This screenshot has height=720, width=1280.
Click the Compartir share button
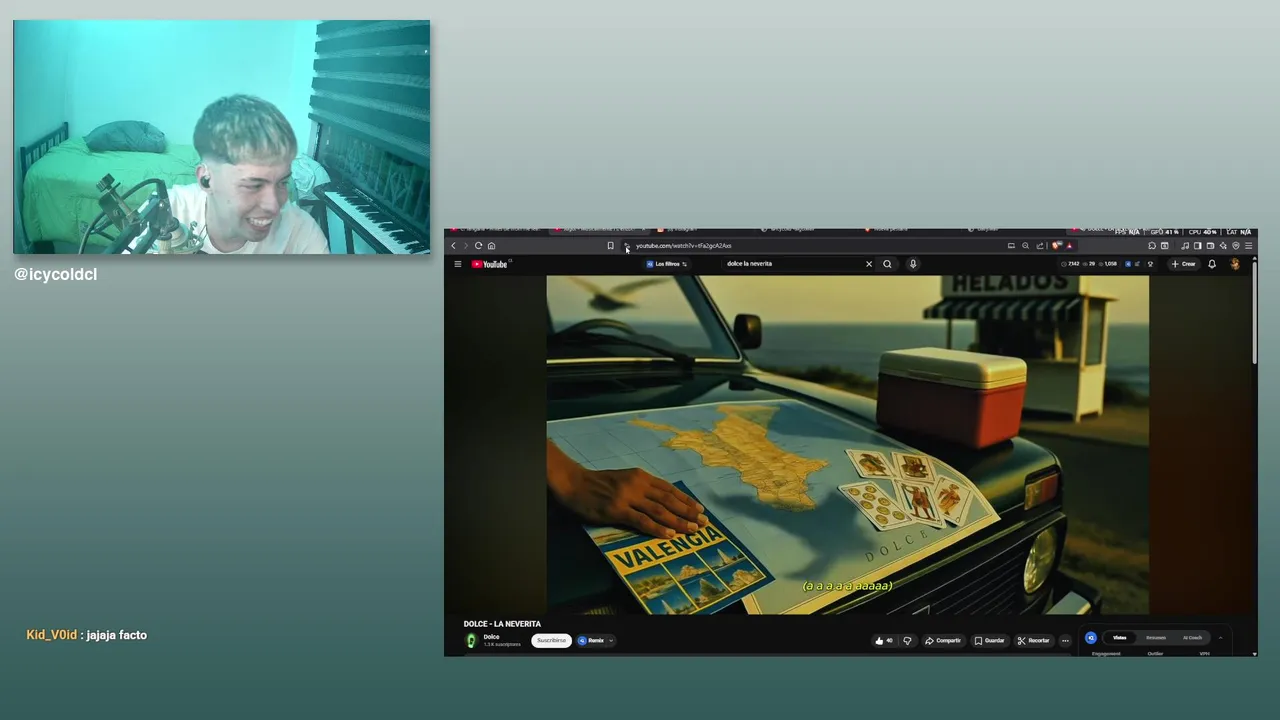click(943, 641)
